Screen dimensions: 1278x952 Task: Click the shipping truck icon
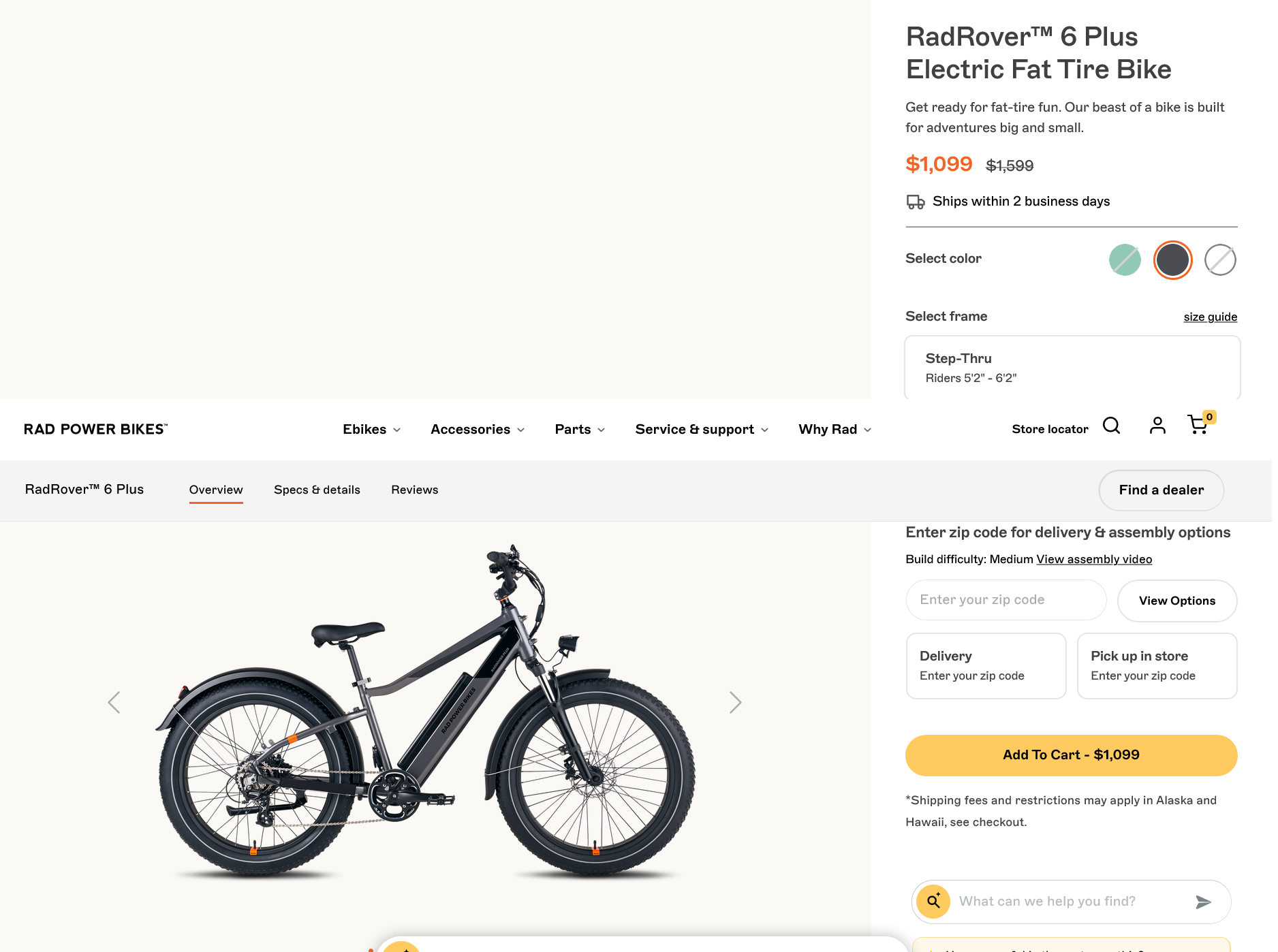pyautogui.click(x=915, y=202)
